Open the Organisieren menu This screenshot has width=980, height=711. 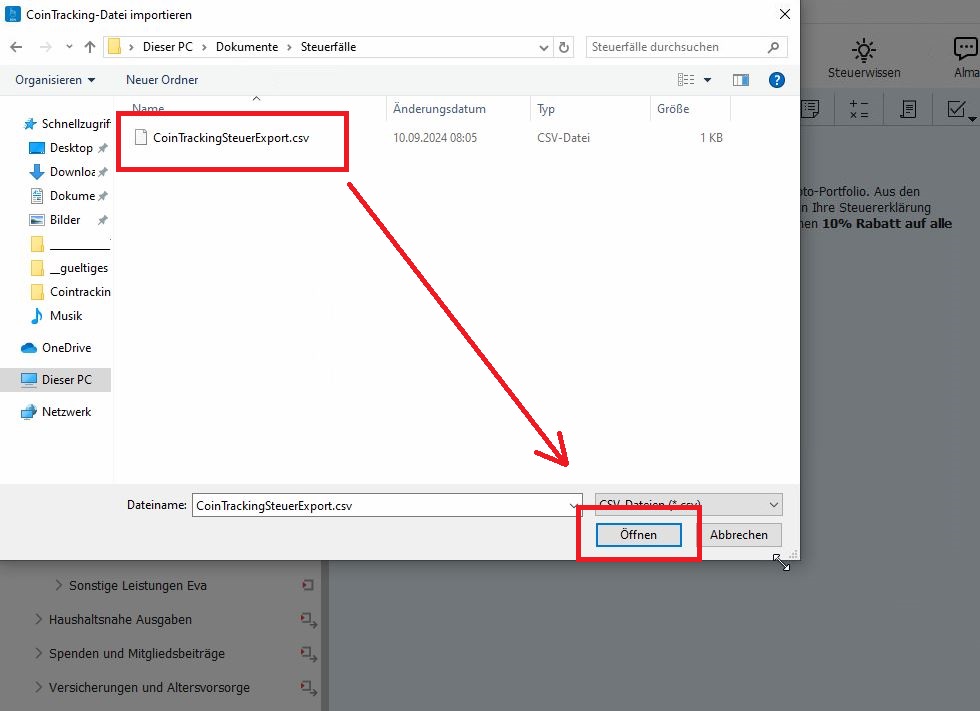tap(56, 79)
